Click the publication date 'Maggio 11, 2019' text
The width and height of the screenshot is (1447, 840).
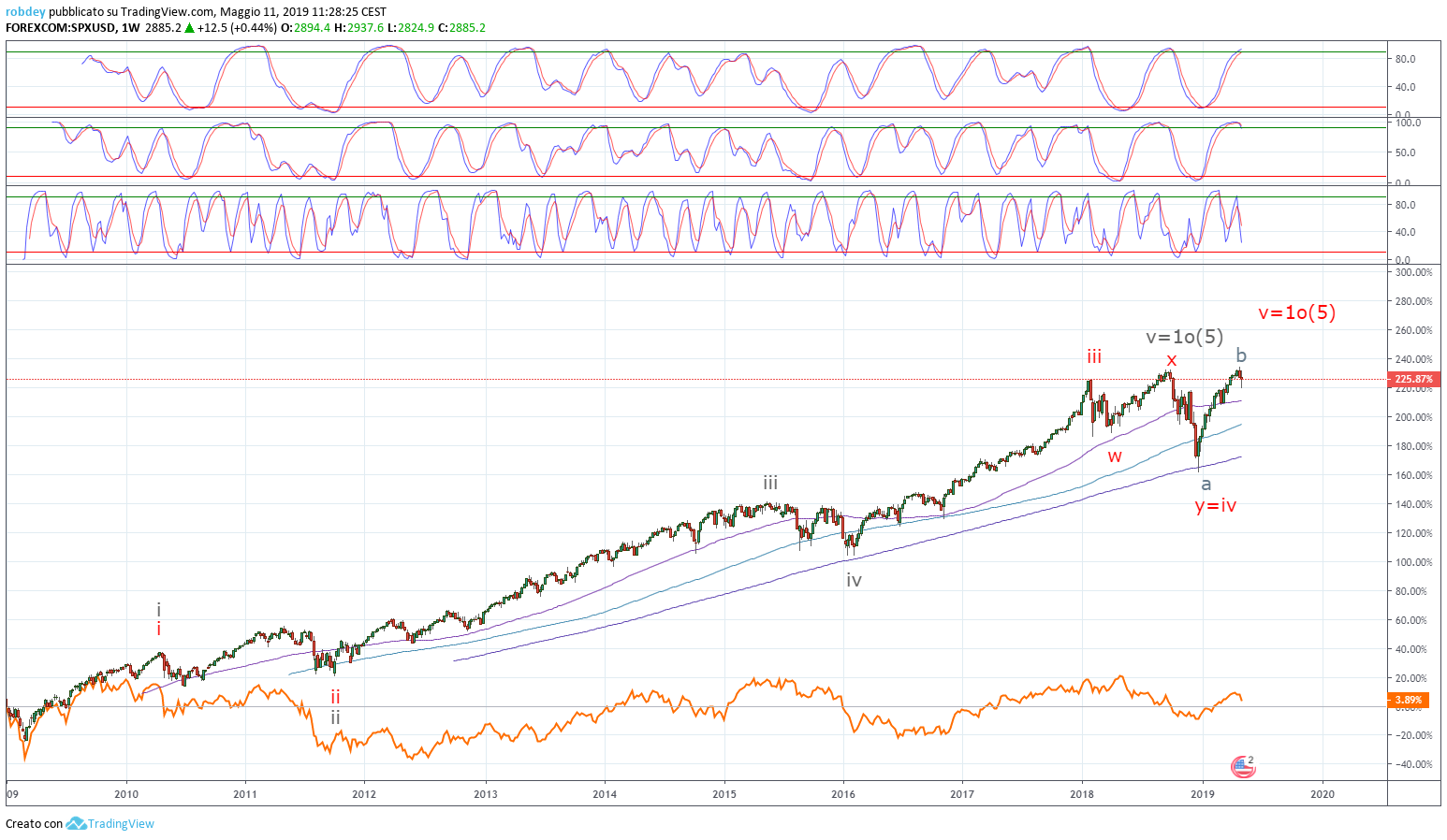coord(262,12)
